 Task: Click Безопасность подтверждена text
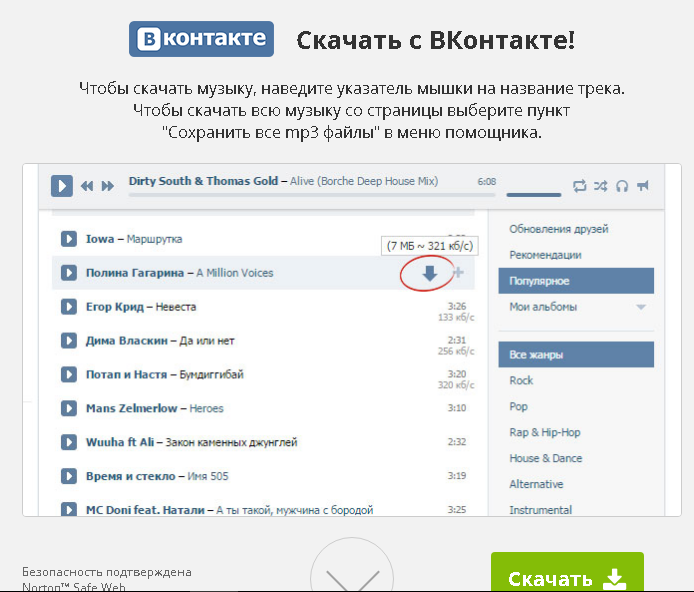[x=107, y=572]
